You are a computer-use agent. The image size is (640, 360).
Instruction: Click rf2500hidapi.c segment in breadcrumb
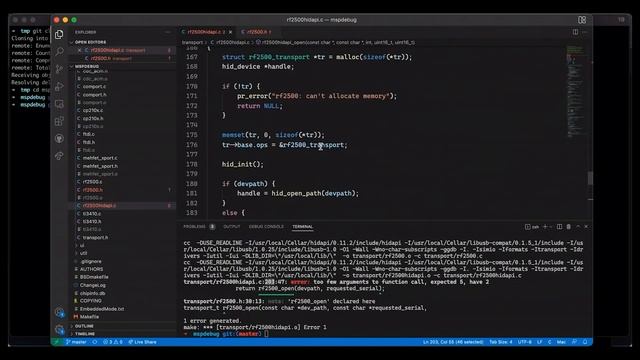pyautogui.click(x=232, y=42)
